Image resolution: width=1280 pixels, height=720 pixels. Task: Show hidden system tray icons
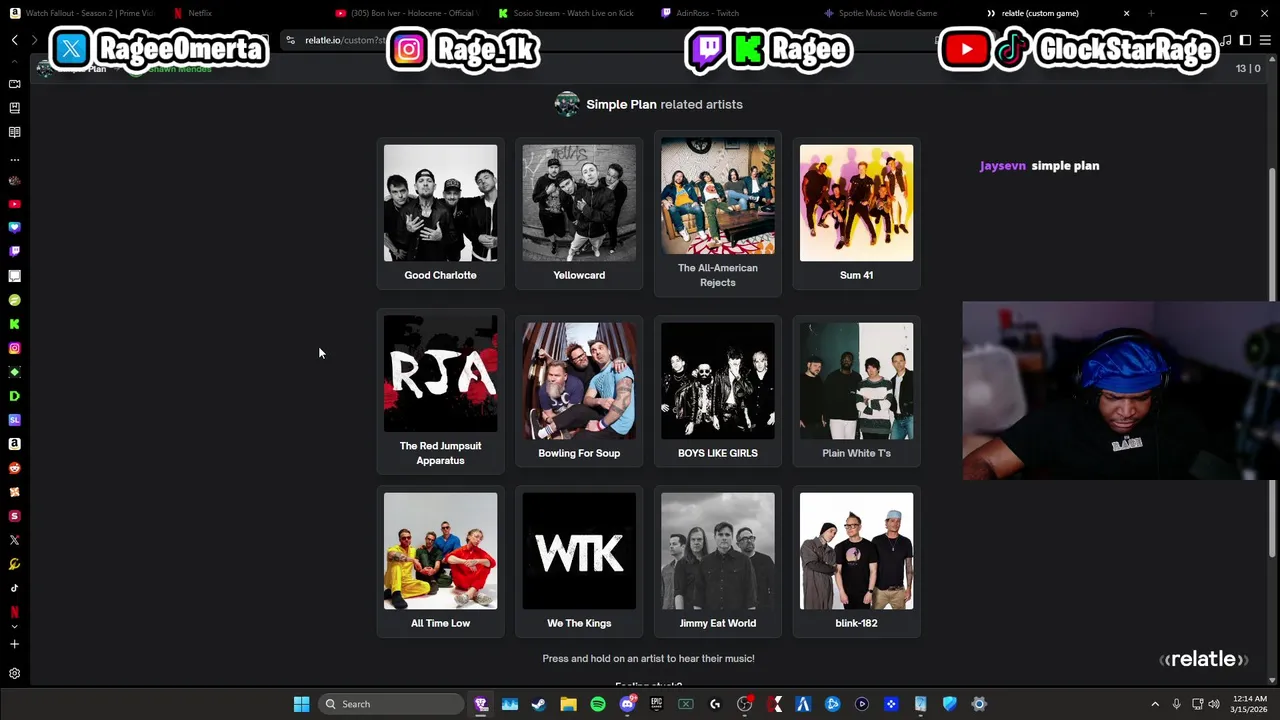[1155, 704]
